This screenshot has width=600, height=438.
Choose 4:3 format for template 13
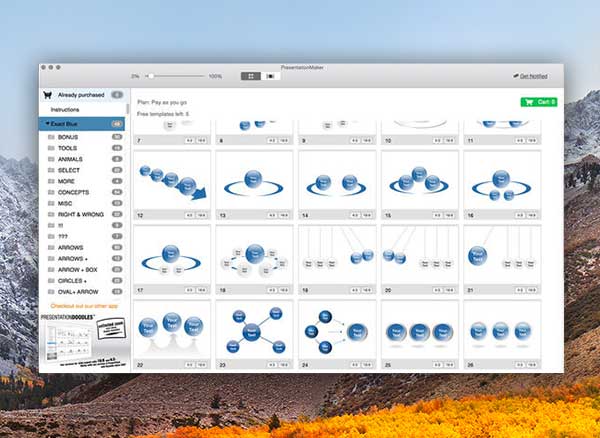click(272, 215)
